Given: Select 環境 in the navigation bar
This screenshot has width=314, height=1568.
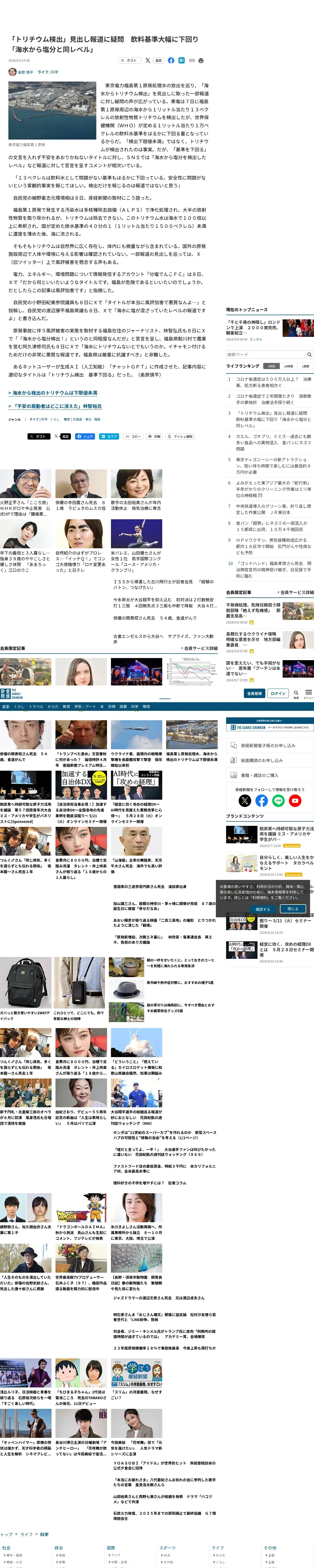Looking at the screenshot, I should [146, 707].
